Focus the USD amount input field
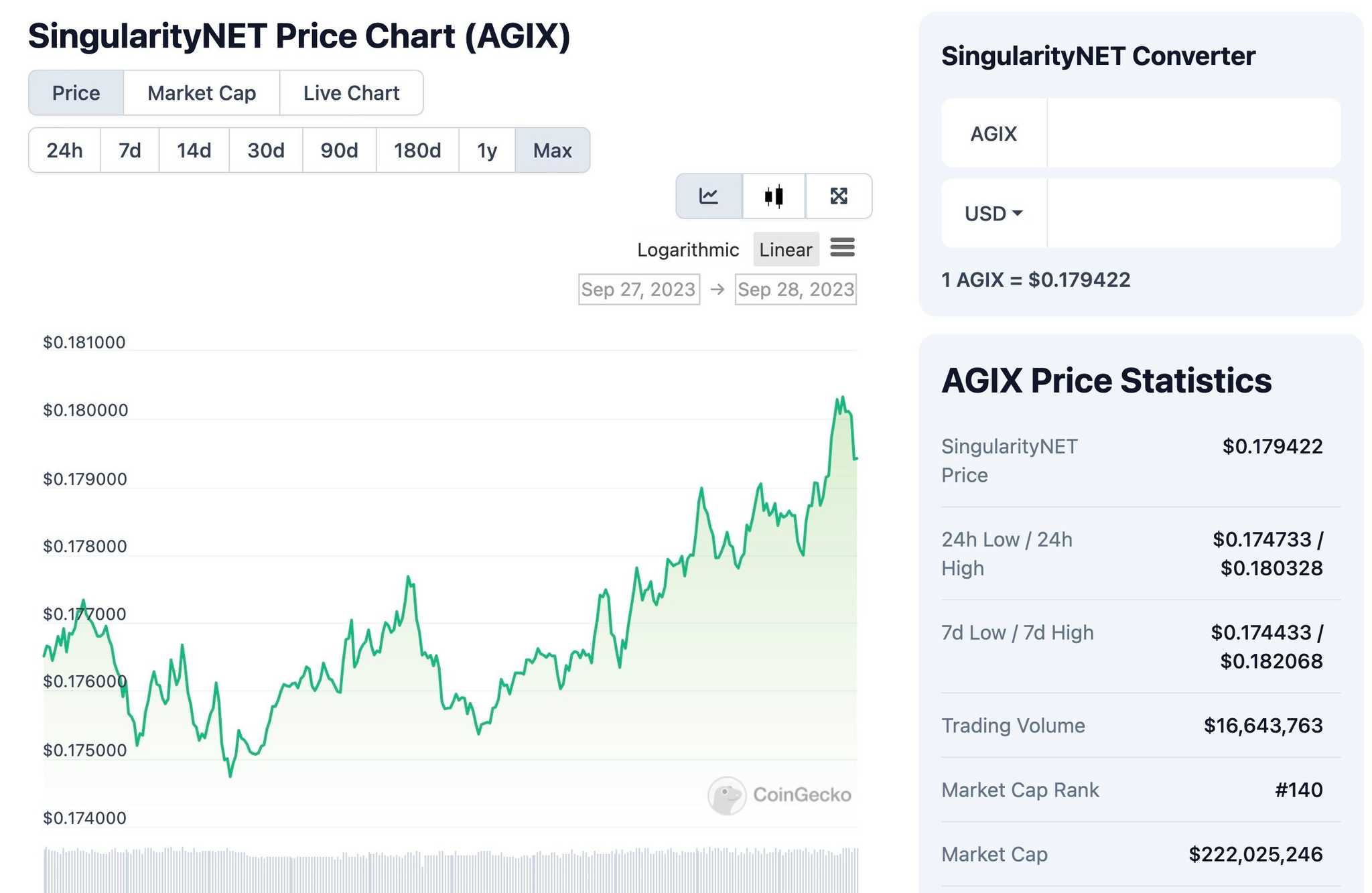This screenshot has width=1372, height=893. pos(1193,214)
